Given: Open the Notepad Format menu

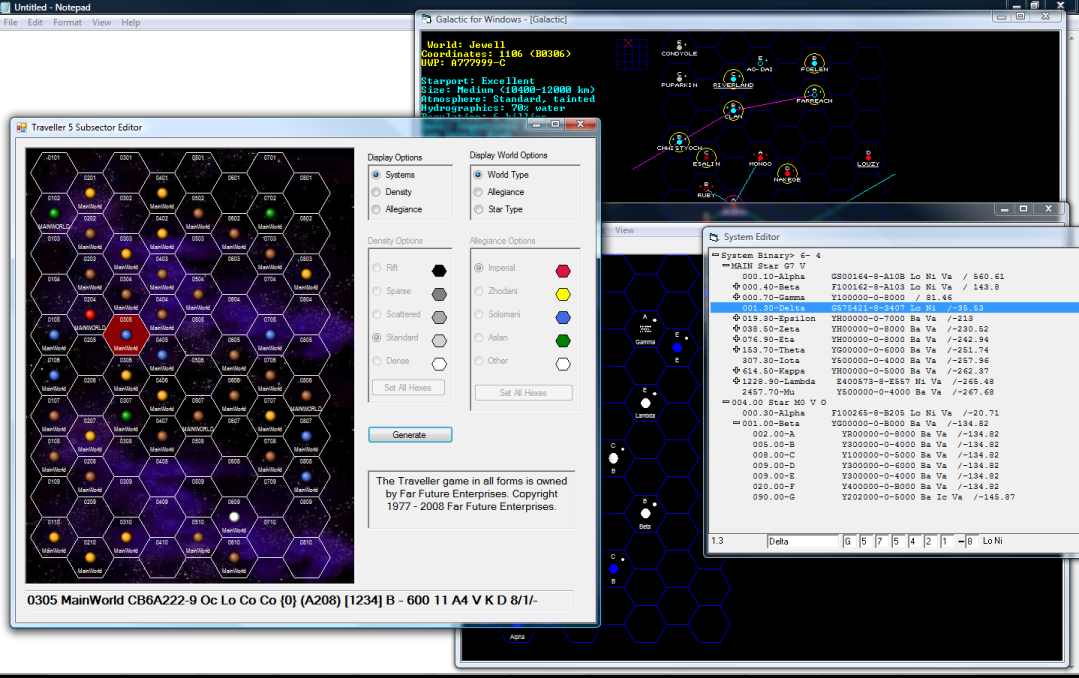Looking at the screenshot, I should pyautogui.click(x=67, y=23).
